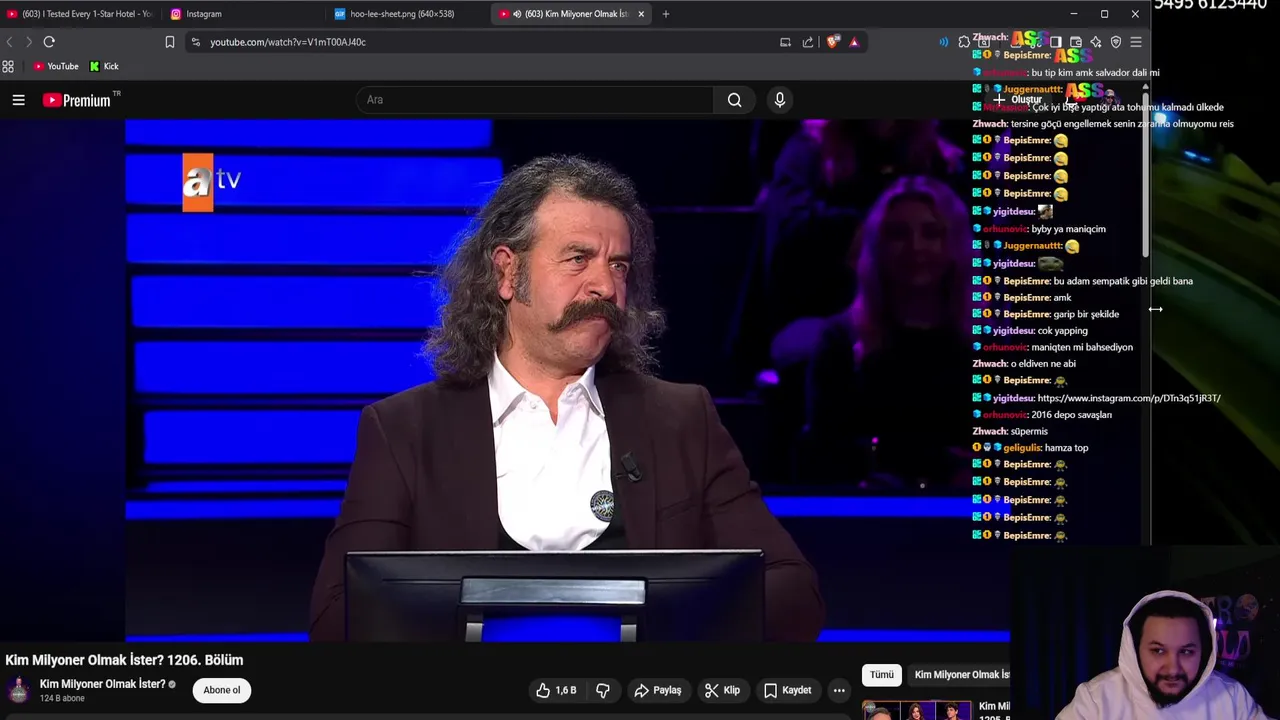The image size is (1280, 720).
Task: Mute the tab using its speaker icon
Action: pyautogui.click(x=517, y=14)
